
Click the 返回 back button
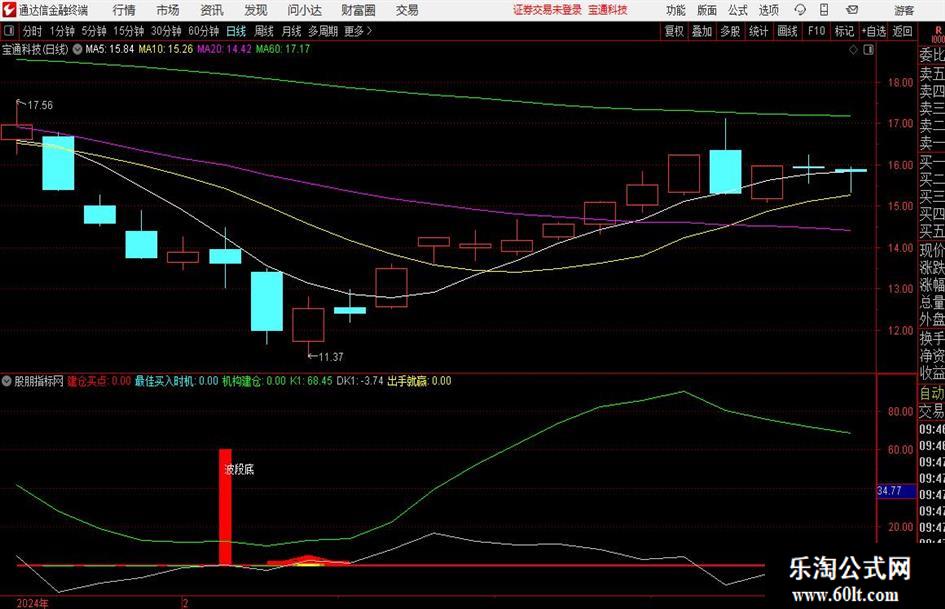point(902,31)
